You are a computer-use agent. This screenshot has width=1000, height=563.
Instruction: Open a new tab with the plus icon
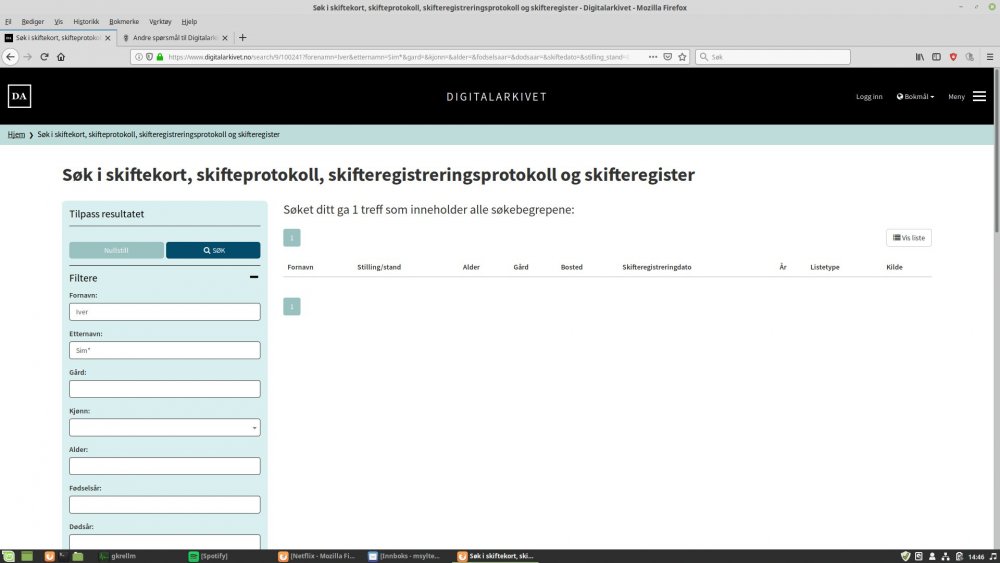(x=243, y=37)
